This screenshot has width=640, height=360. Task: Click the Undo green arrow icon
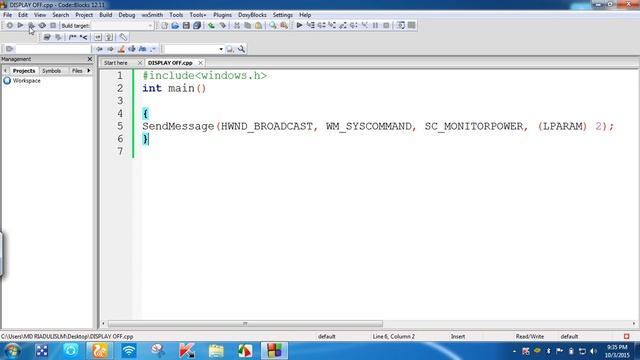pos(211,25)
